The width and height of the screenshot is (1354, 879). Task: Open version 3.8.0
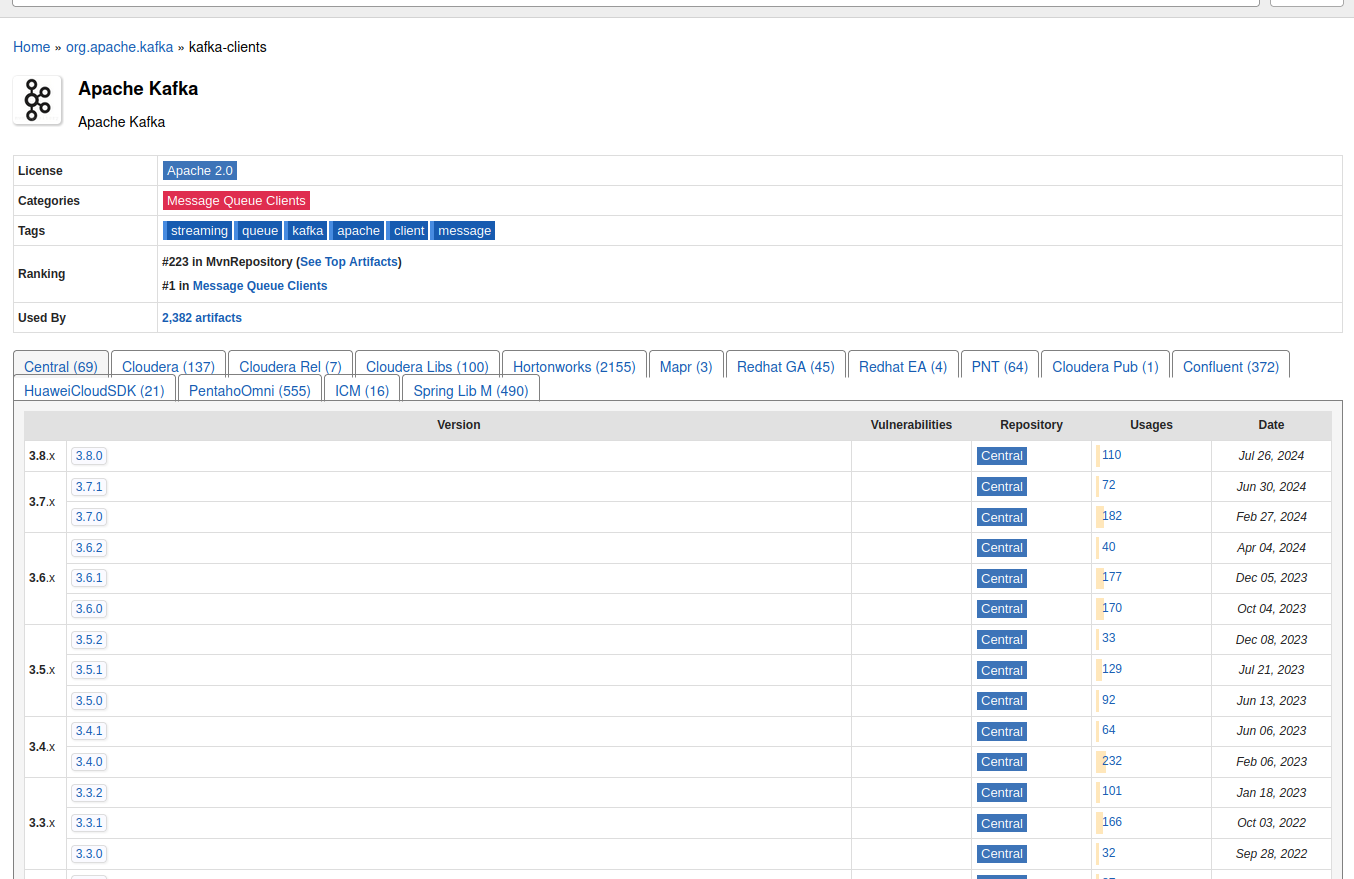[89, 456]
